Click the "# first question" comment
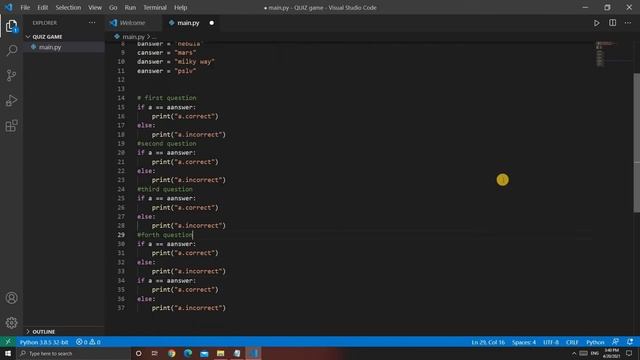The height and width of the screenshot is (360, 640). click(x=167, y=98)
